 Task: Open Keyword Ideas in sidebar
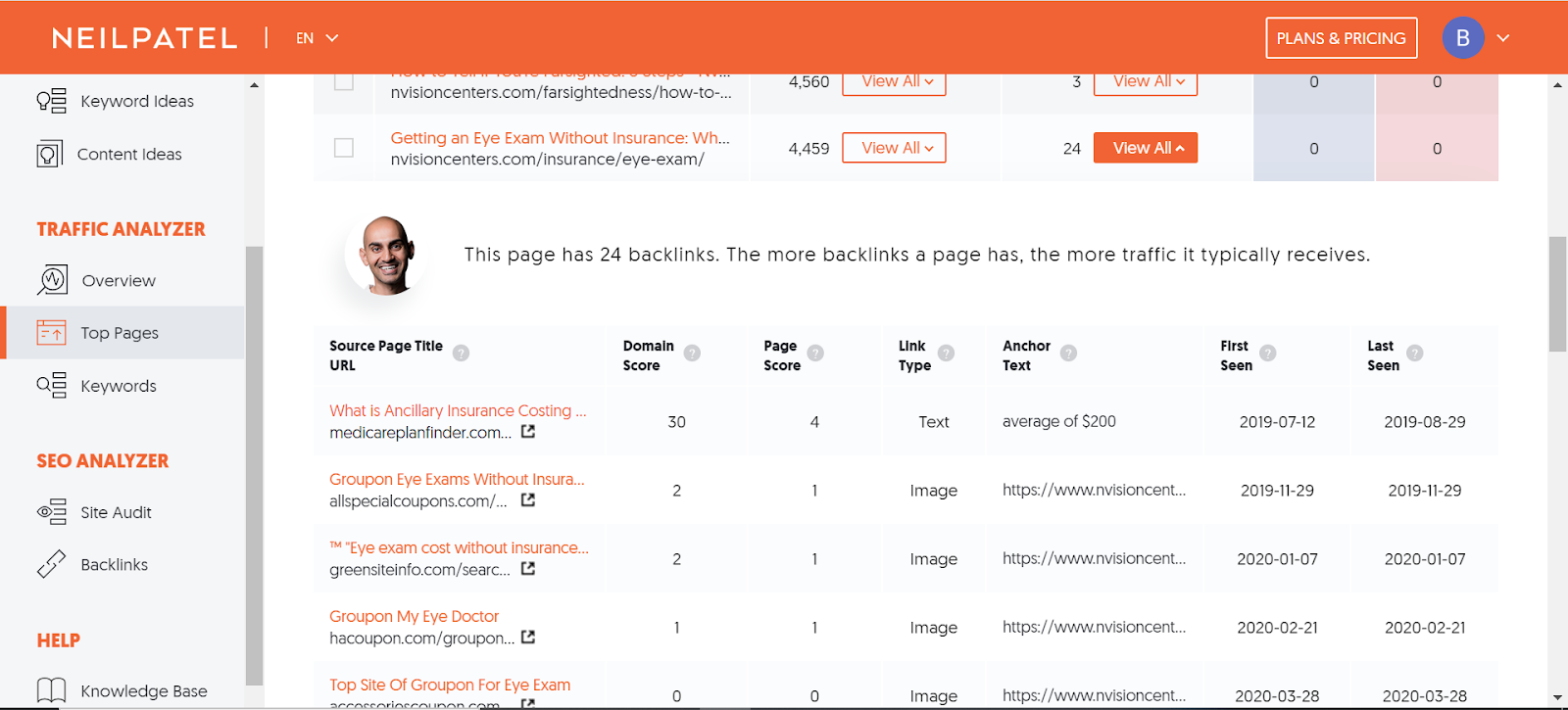pos(137,101)
